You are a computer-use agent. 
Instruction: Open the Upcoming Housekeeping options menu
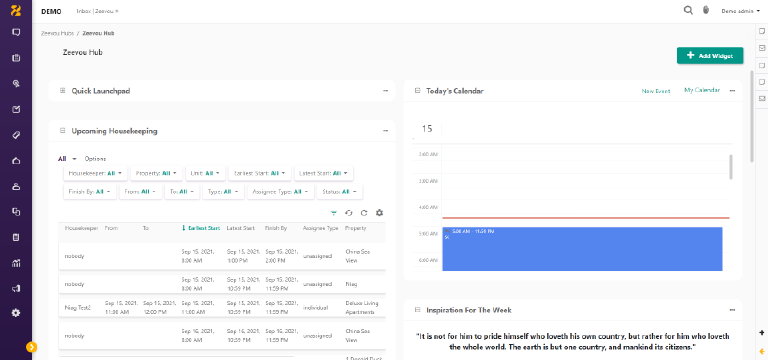tap(385, 131)
